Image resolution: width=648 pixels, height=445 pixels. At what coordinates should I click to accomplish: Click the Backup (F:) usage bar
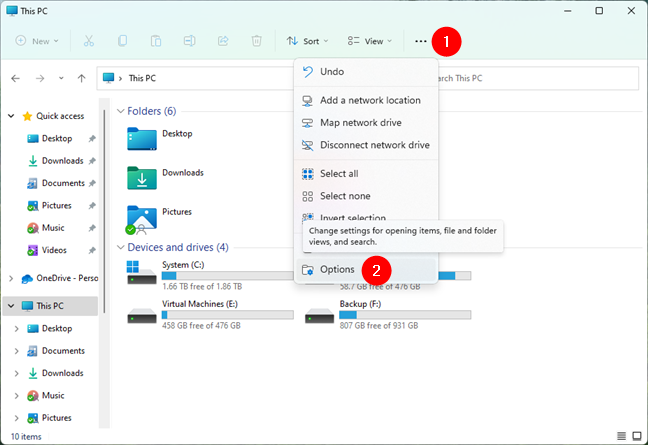405,315
